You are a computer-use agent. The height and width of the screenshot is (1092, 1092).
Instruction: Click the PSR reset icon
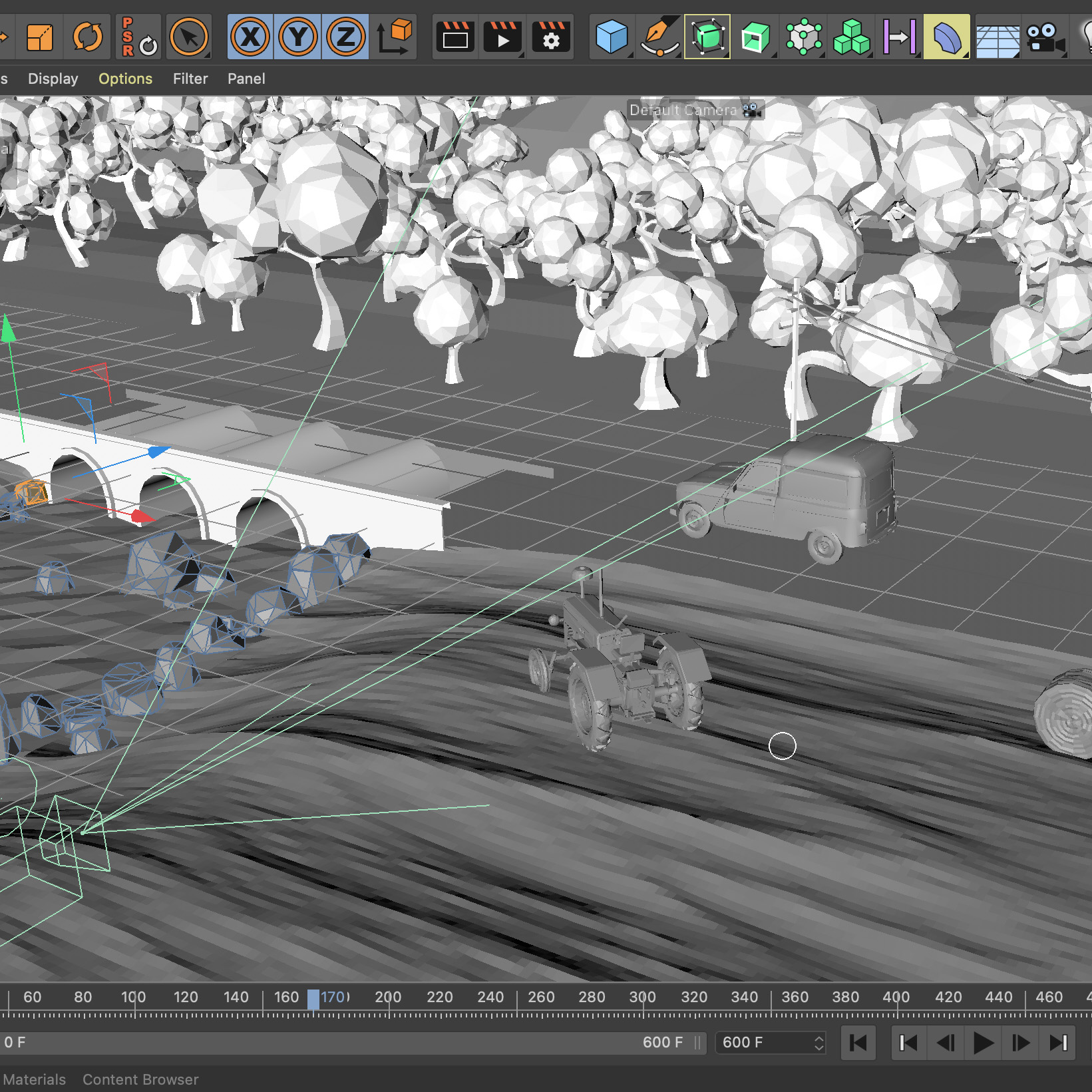tap(139, 37)
